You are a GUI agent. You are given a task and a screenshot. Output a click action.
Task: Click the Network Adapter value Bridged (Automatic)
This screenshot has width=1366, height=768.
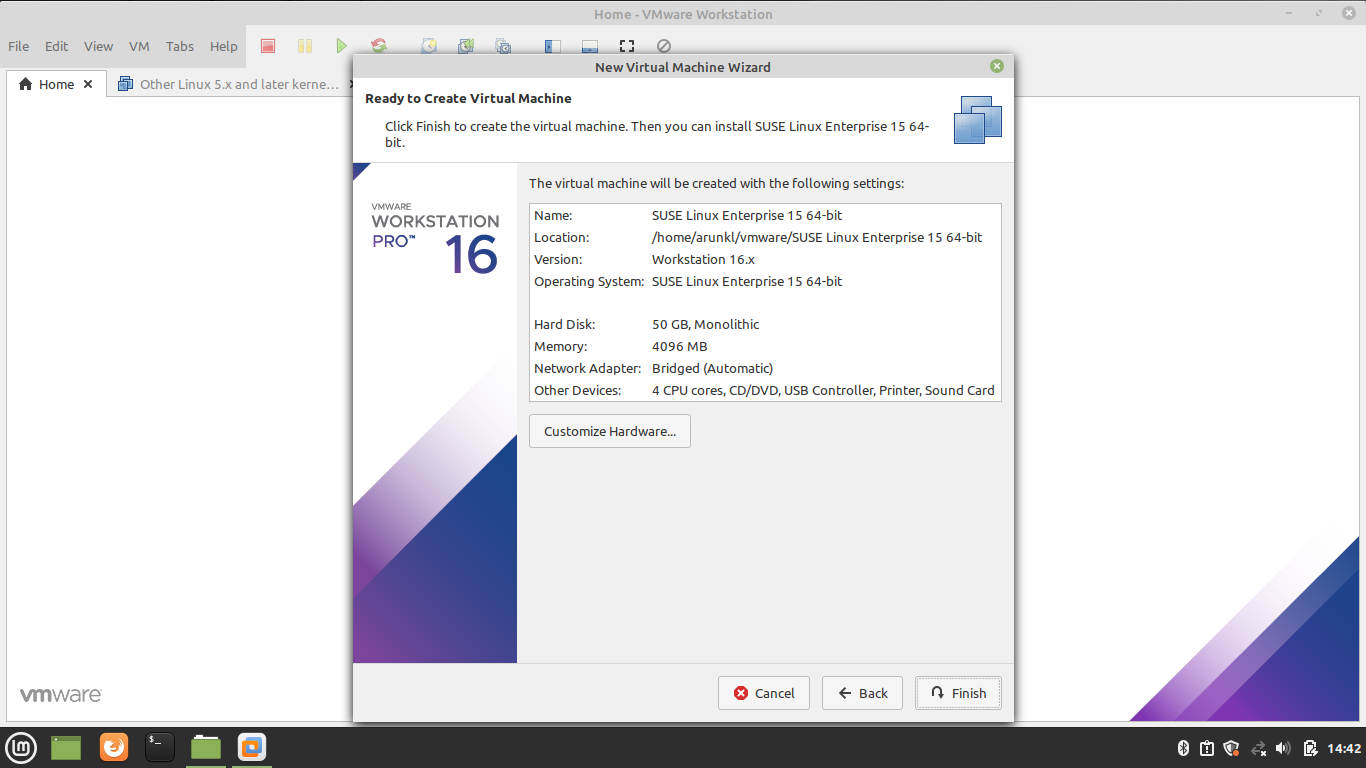pyautogui.click(x=712, y=368)
